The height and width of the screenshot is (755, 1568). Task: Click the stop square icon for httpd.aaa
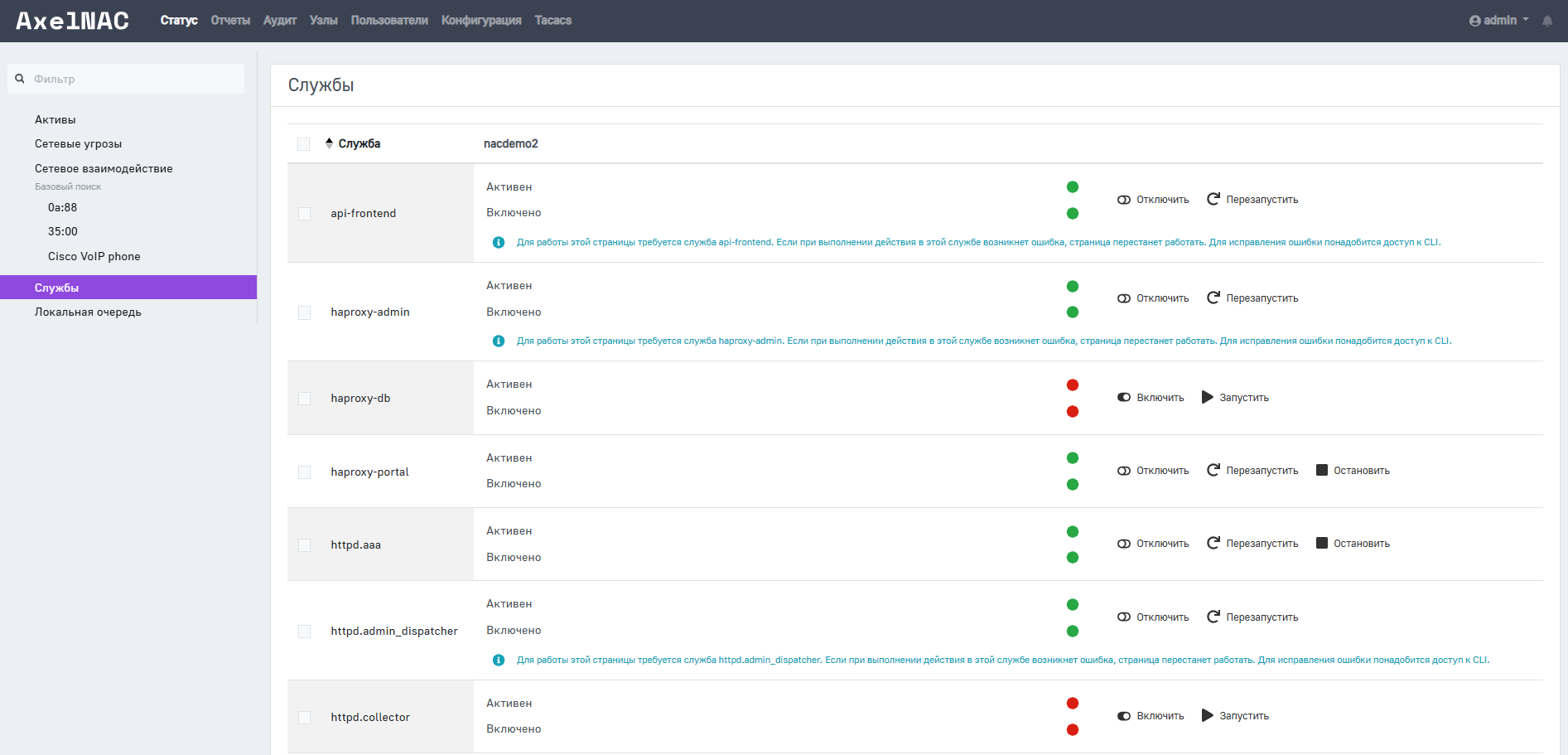pos(1322,543)
